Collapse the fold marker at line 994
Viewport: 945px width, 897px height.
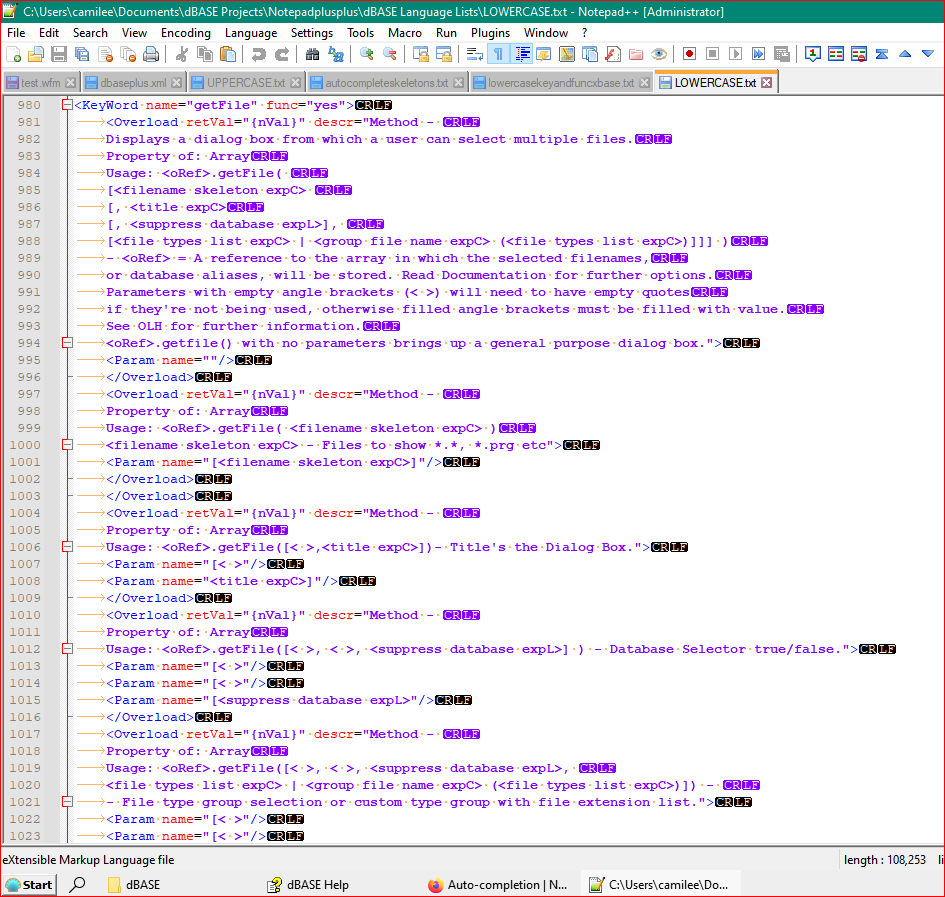[x=68, y=343]
